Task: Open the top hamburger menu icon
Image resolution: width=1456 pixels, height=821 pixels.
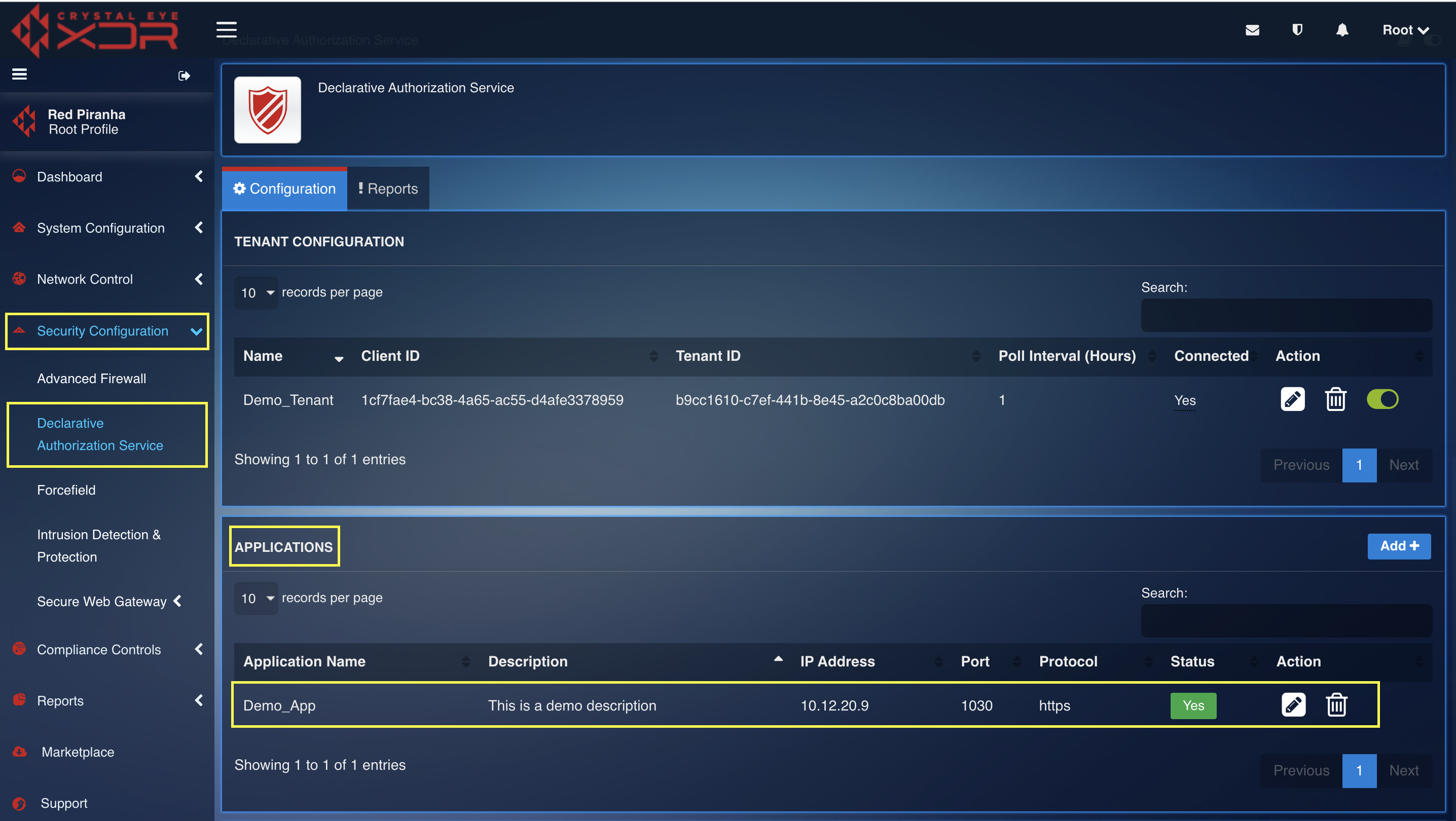Action: 227,29
